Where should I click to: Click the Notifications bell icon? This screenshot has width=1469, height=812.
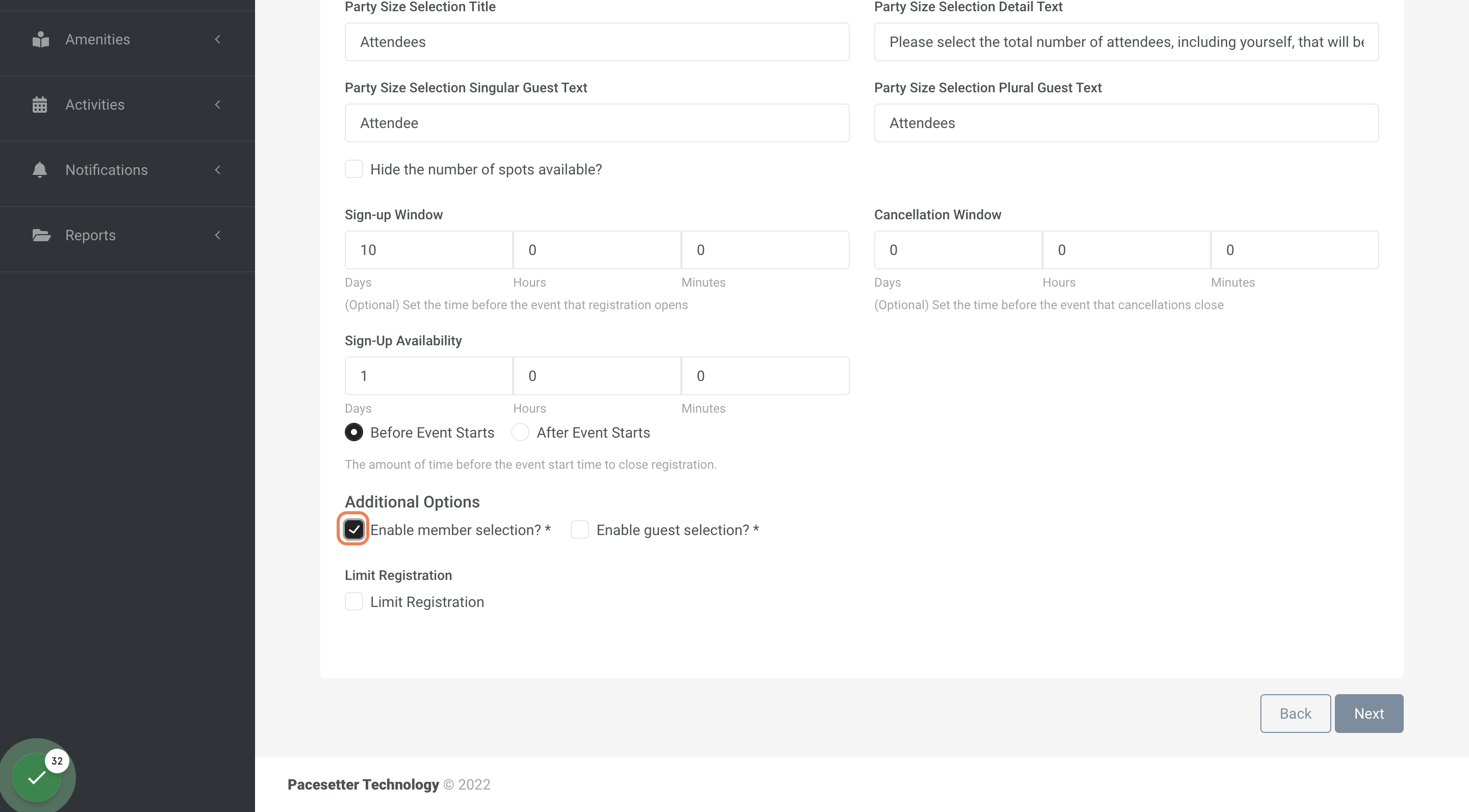40,170
